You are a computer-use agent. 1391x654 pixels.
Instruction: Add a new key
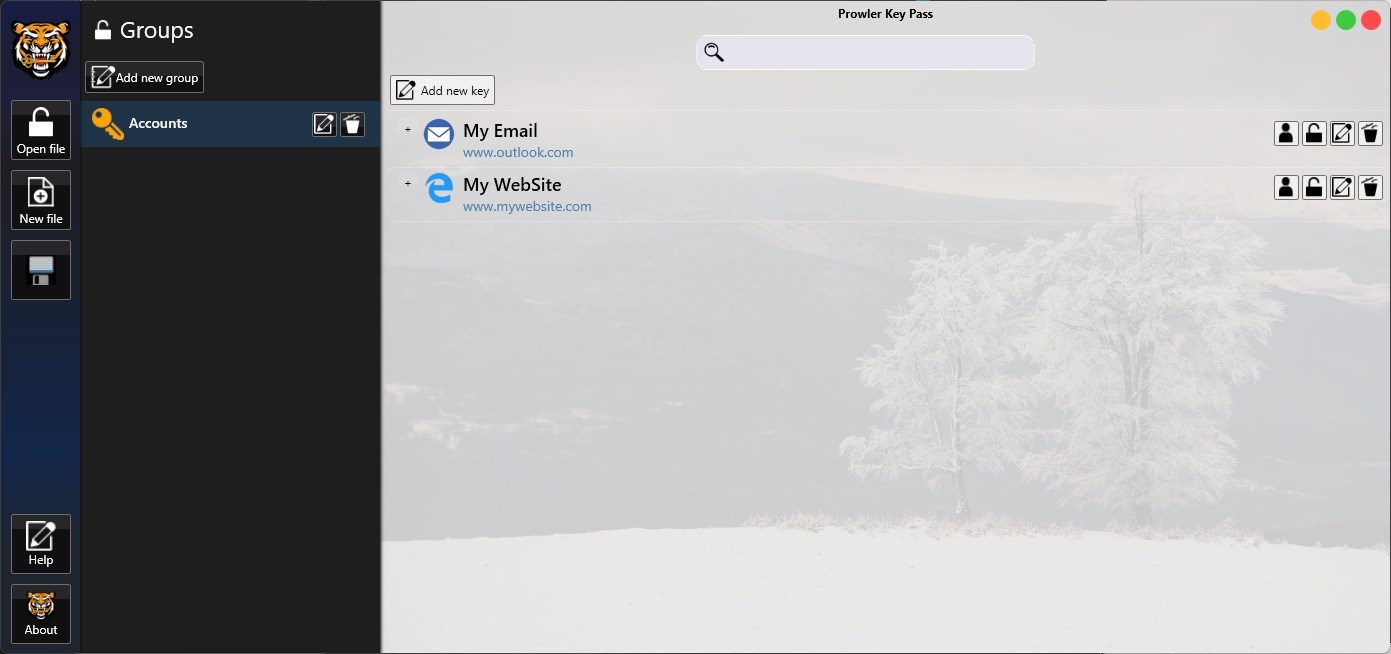click(x=442, y=90)
